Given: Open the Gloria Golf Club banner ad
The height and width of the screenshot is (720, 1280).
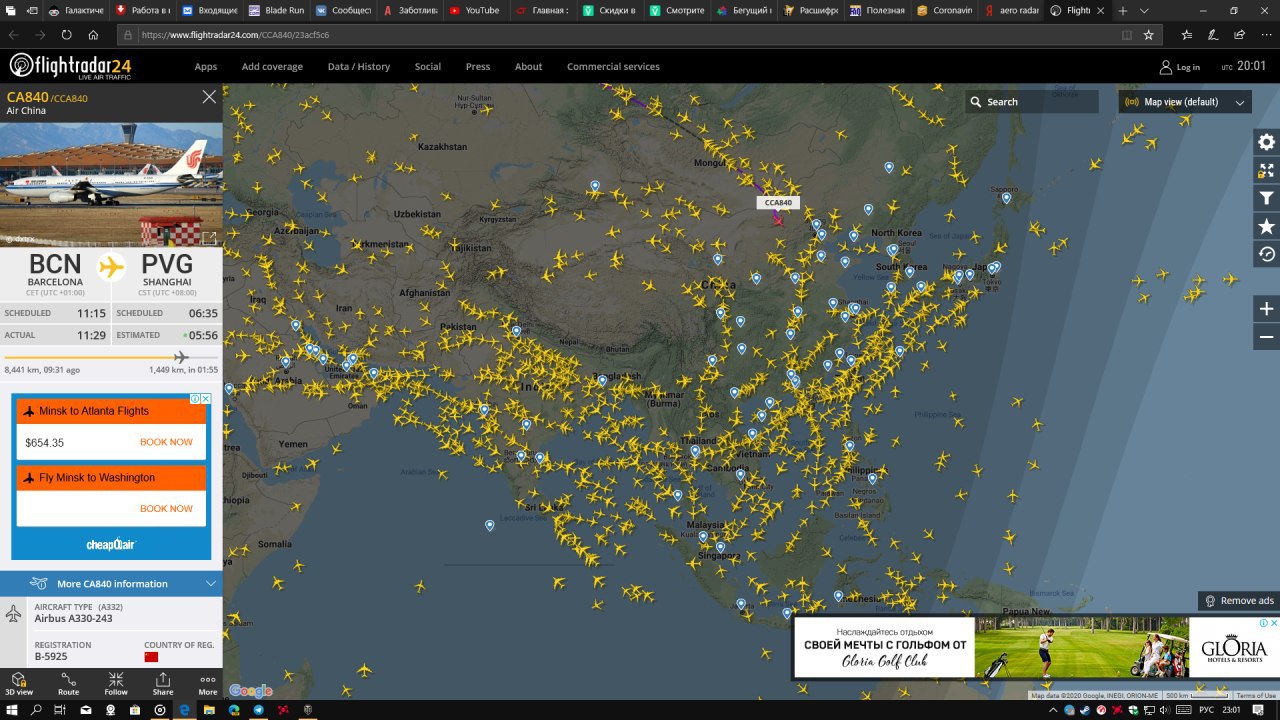Looking at the screenshot, I should point(1036,648).
